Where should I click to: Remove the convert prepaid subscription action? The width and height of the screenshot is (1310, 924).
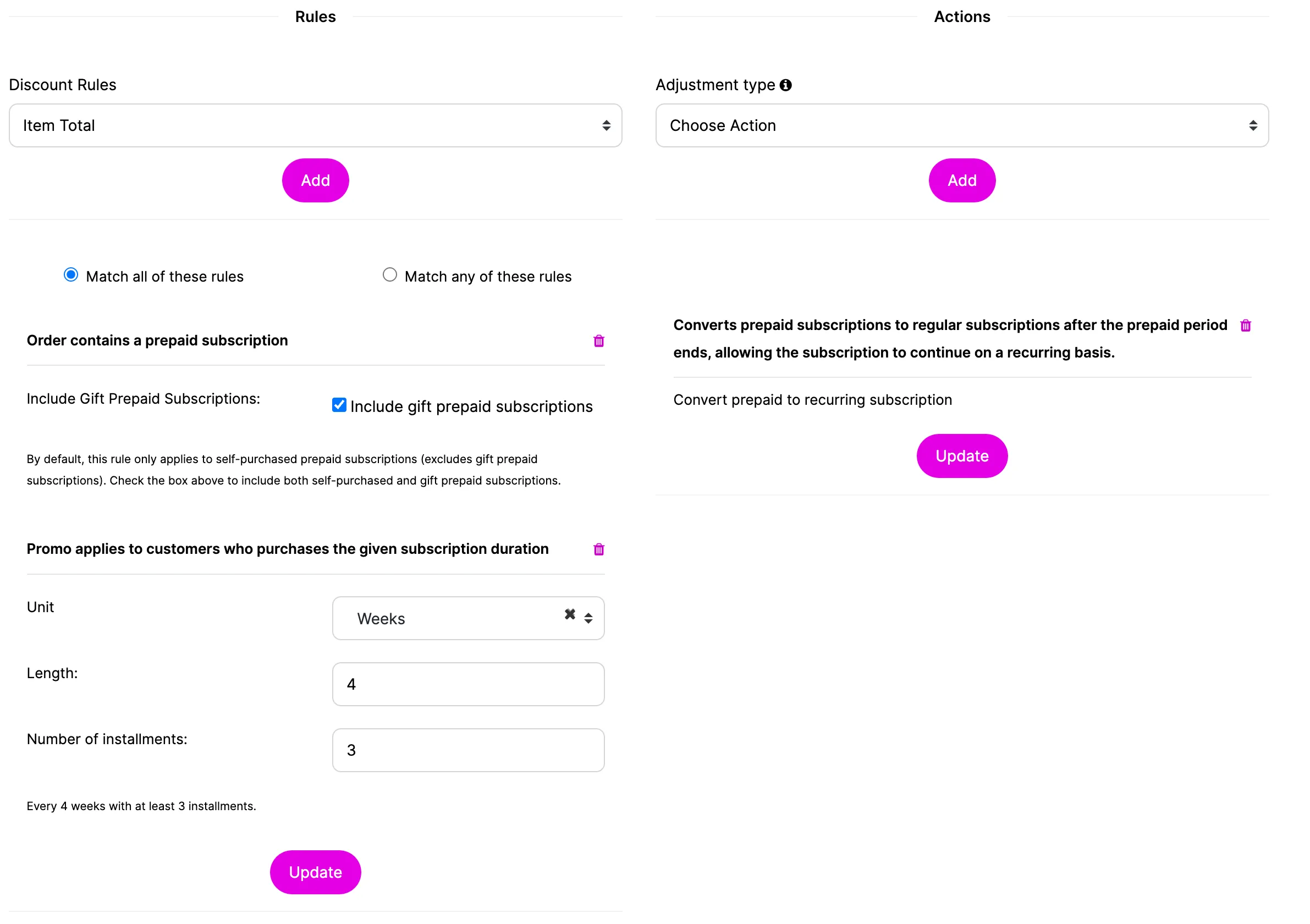[1245, 325]
